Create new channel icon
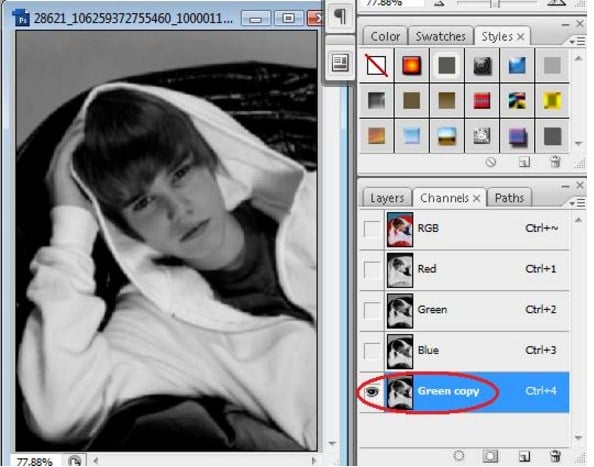The height and width of the screenshot is (467, 594). pyautogui.click(x=524, y=456)
